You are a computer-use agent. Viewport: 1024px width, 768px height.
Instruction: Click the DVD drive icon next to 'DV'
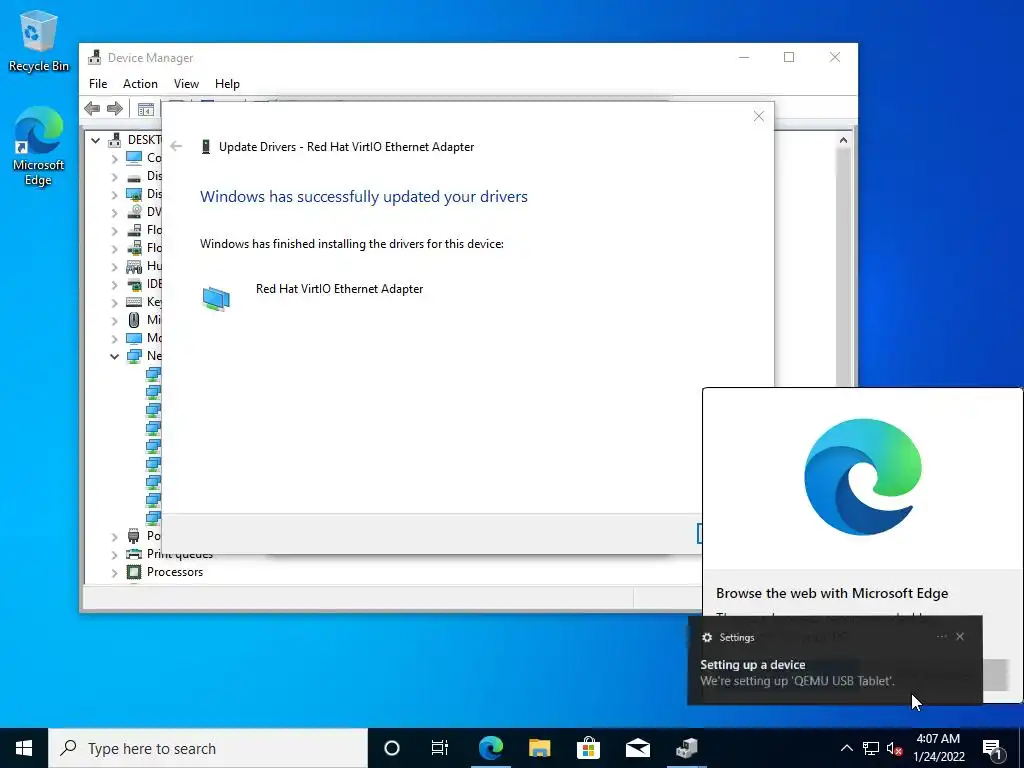point(134,212)
